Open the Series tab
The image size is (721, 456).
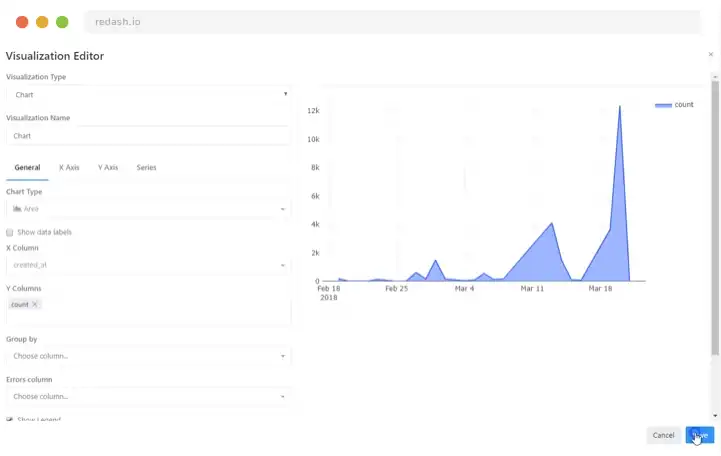[146, 167]
